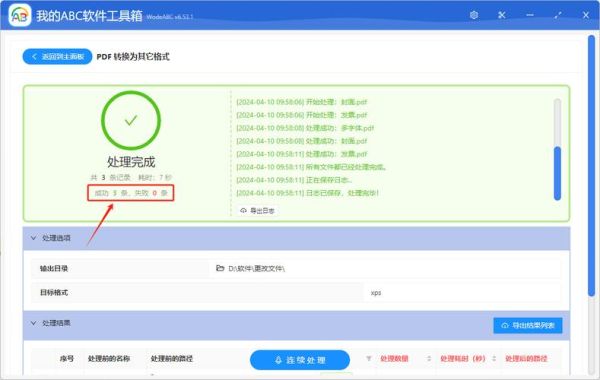Image resolution: width=600 pixels, height=380 pixels.
Task: Open the settings gear icon in title bar
Action: point(474,15)
